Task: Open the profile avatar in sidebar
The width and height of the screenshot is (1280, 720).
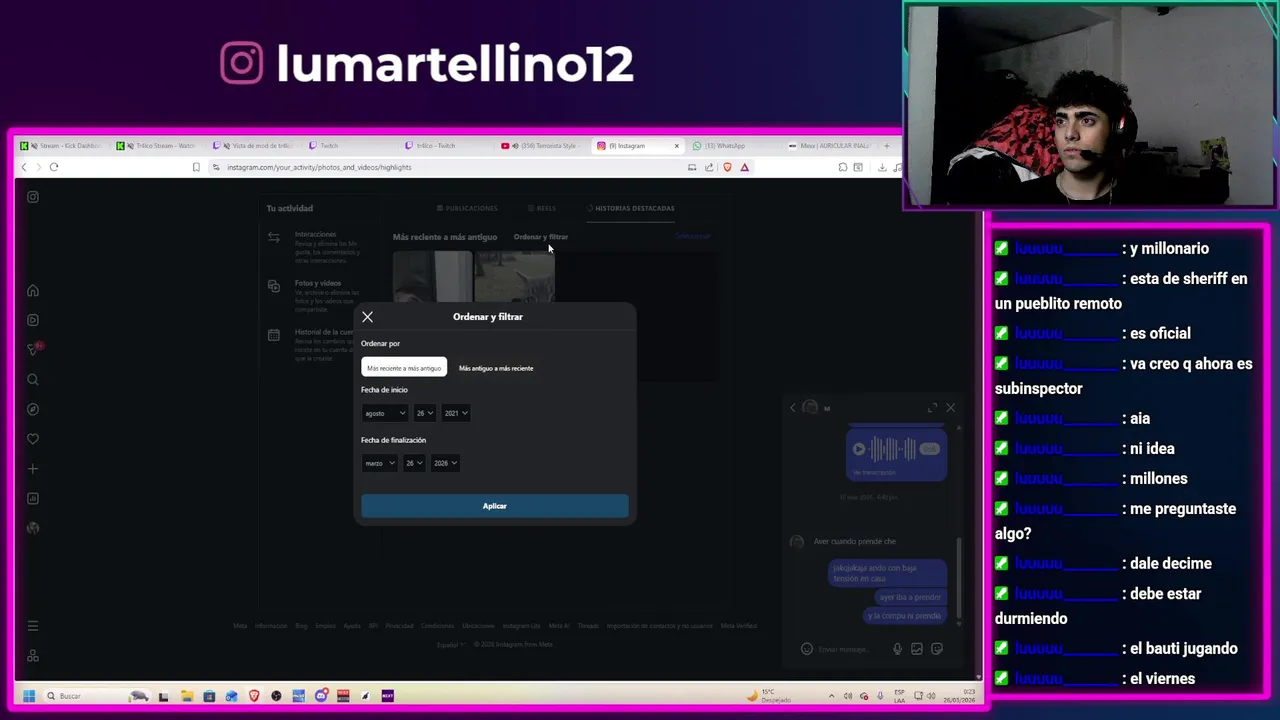Action: 33,528
